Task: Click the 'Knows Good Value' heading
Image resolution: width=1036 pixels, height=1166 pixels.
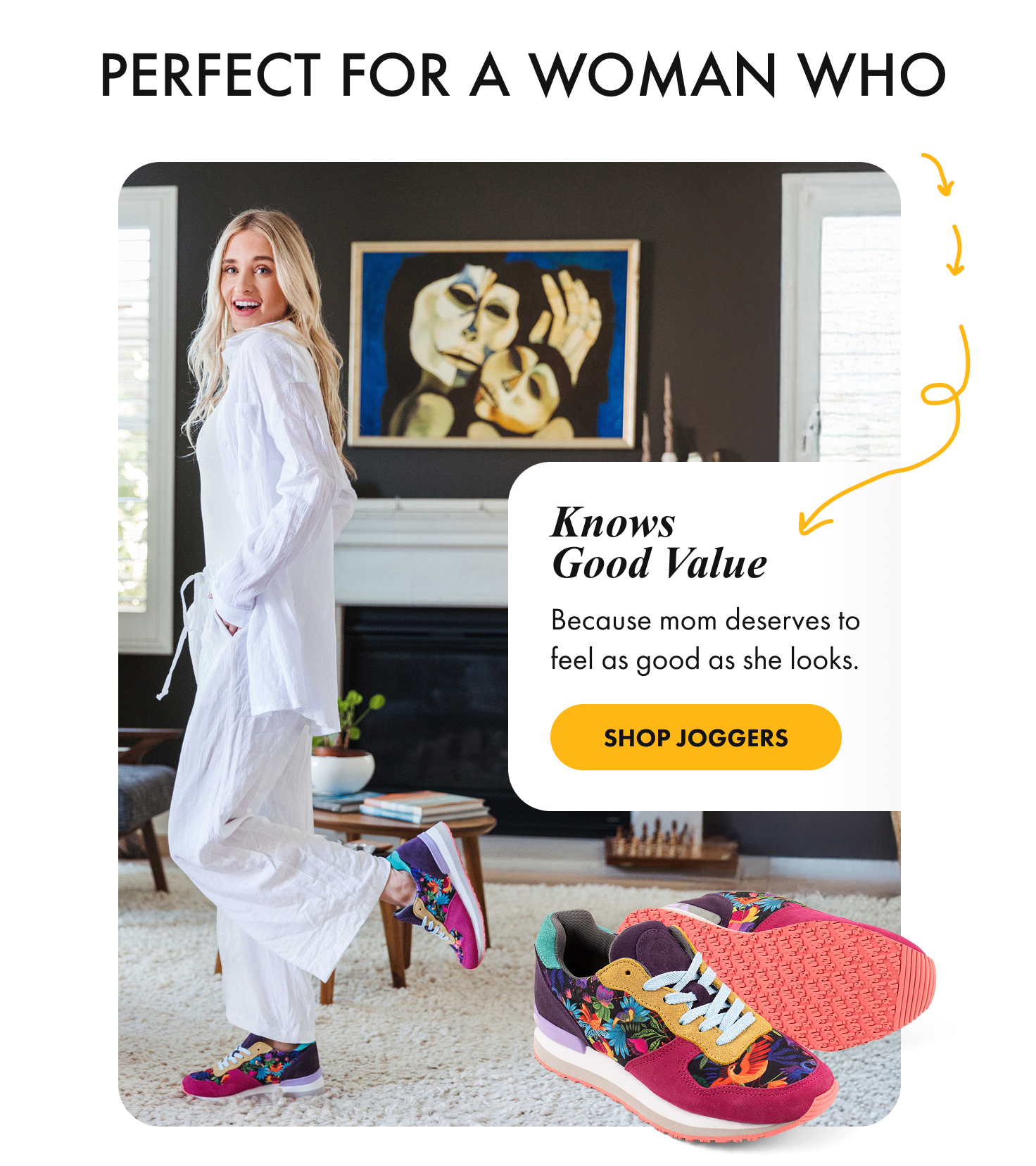Action: point(659,543)
